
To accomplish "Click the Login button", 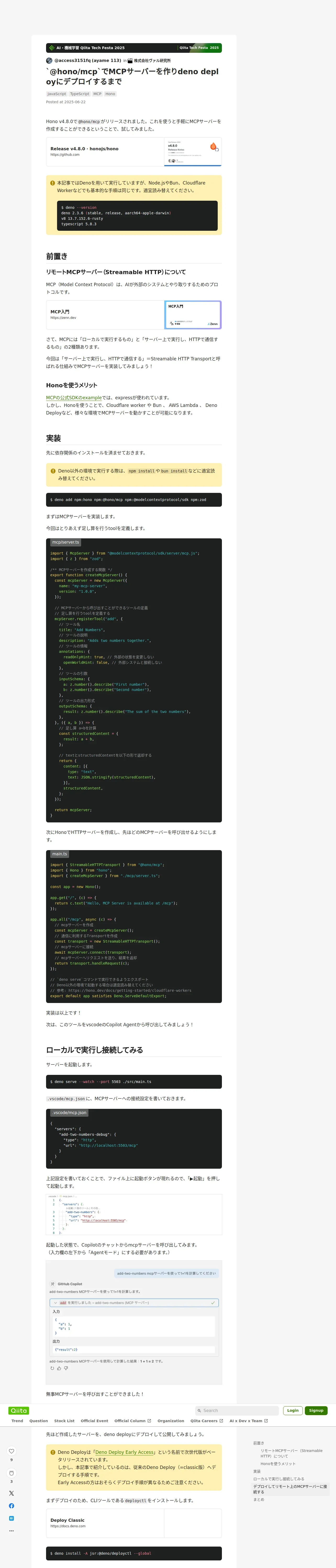I will pyautogui.click(x=293, y=1410).
